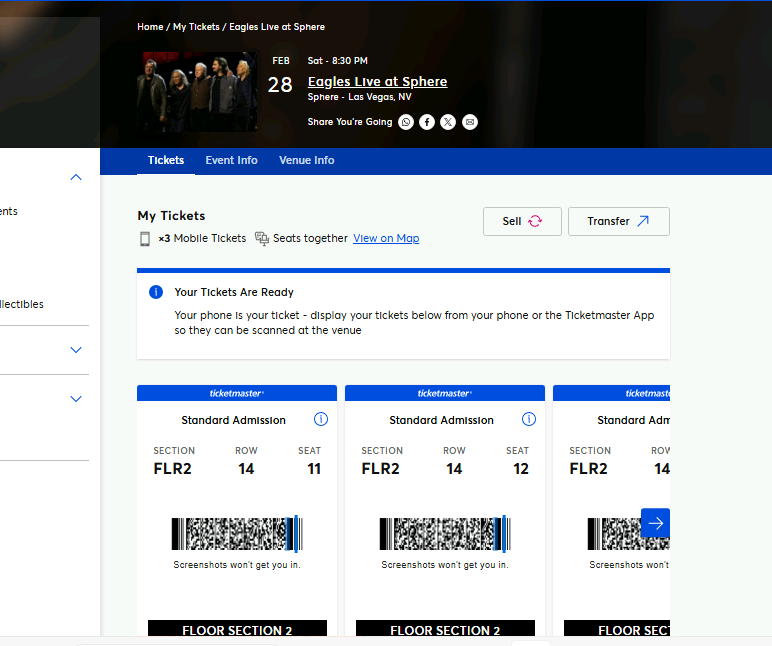Click 'Standard Admission' on seat 12 ticket

441,420
